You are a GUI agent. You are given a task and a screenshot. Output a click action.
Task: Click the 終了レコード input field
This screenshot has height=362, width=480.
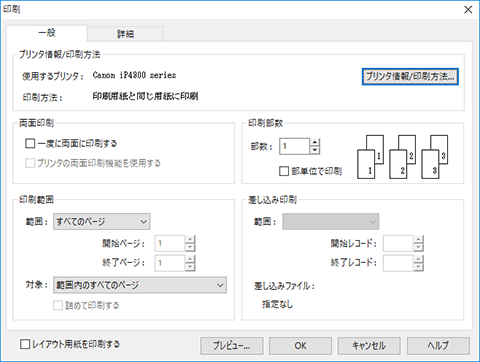click(398, 263)
